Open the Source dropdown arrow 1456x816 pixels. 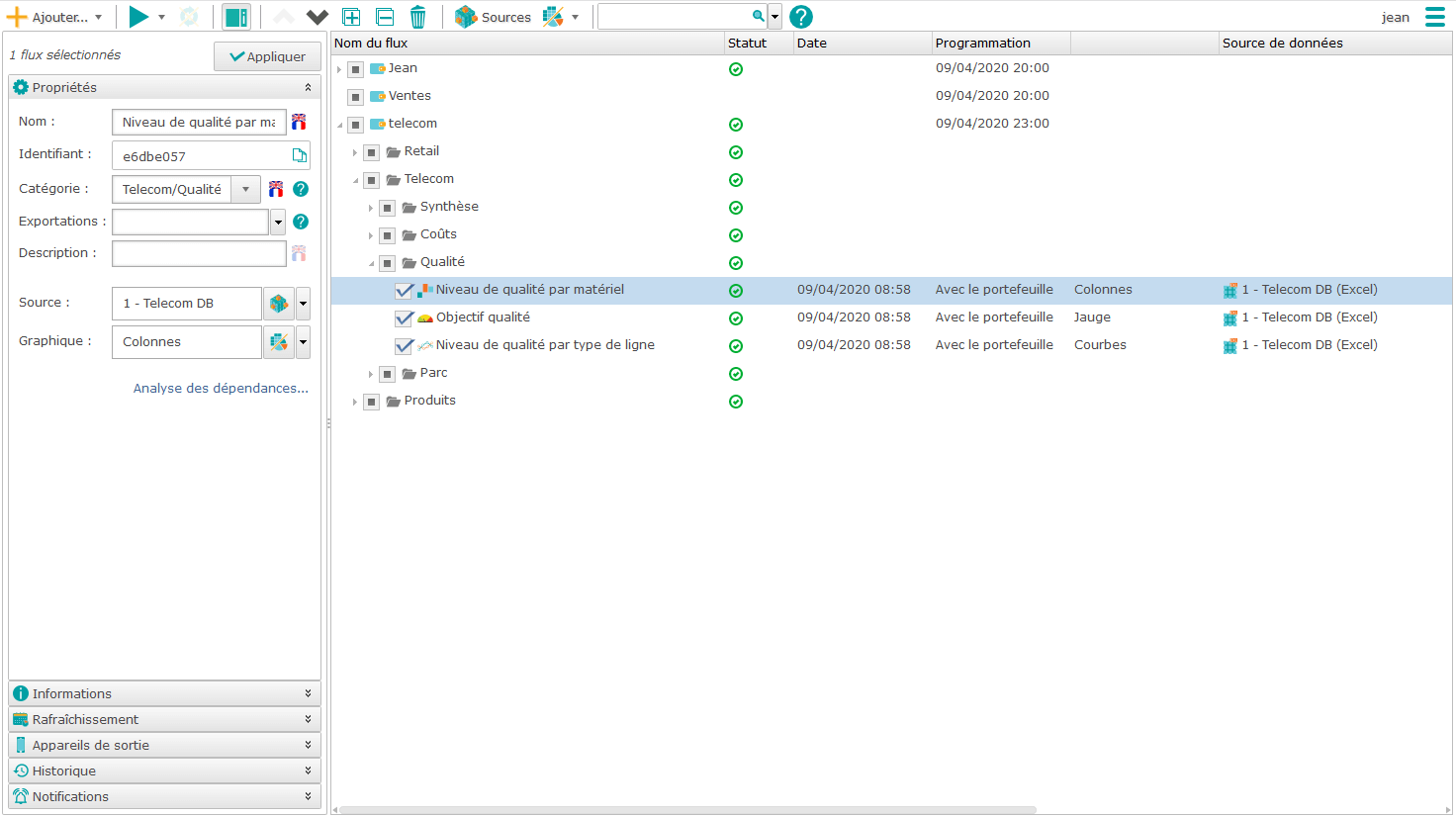[303, 304]
